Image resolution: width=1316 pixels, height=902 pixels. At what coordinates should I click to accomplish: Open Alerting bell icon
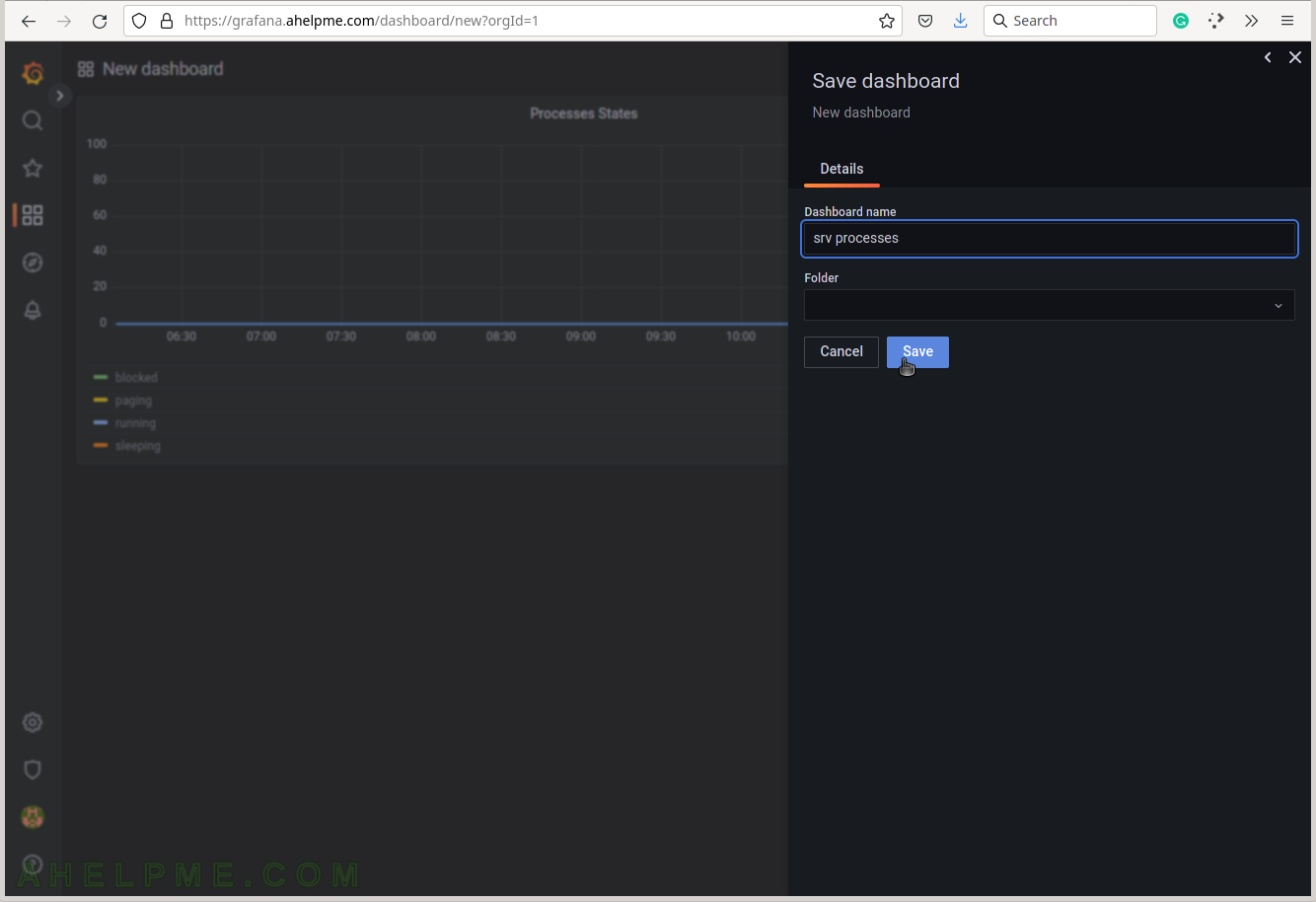coord(33,310)
